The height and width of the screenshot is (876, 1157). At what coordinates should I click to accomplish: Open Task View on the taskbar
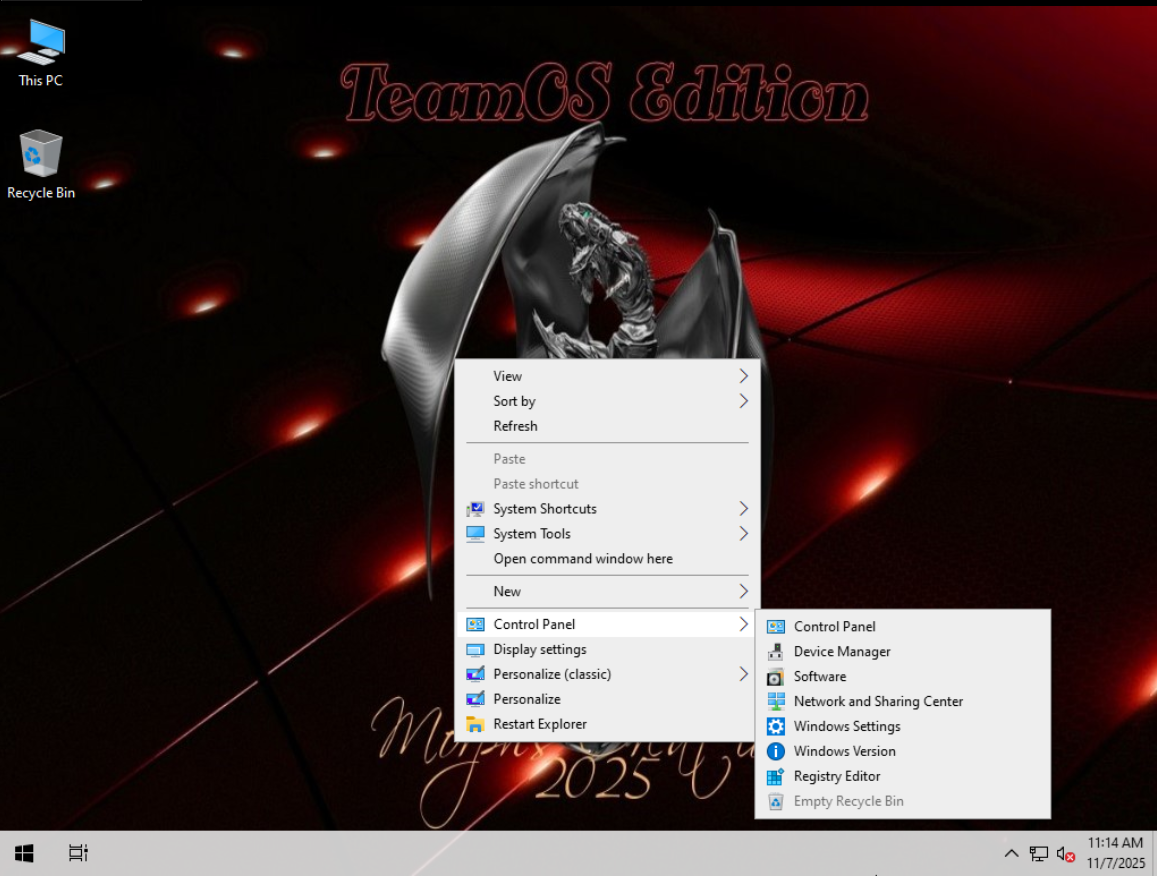coord(78,853)
